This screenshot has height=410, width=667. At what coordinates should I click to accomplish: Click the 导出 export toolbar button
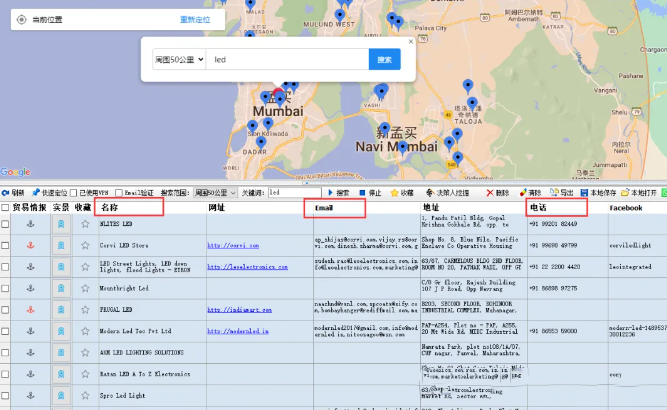click(x=562, y=193)
